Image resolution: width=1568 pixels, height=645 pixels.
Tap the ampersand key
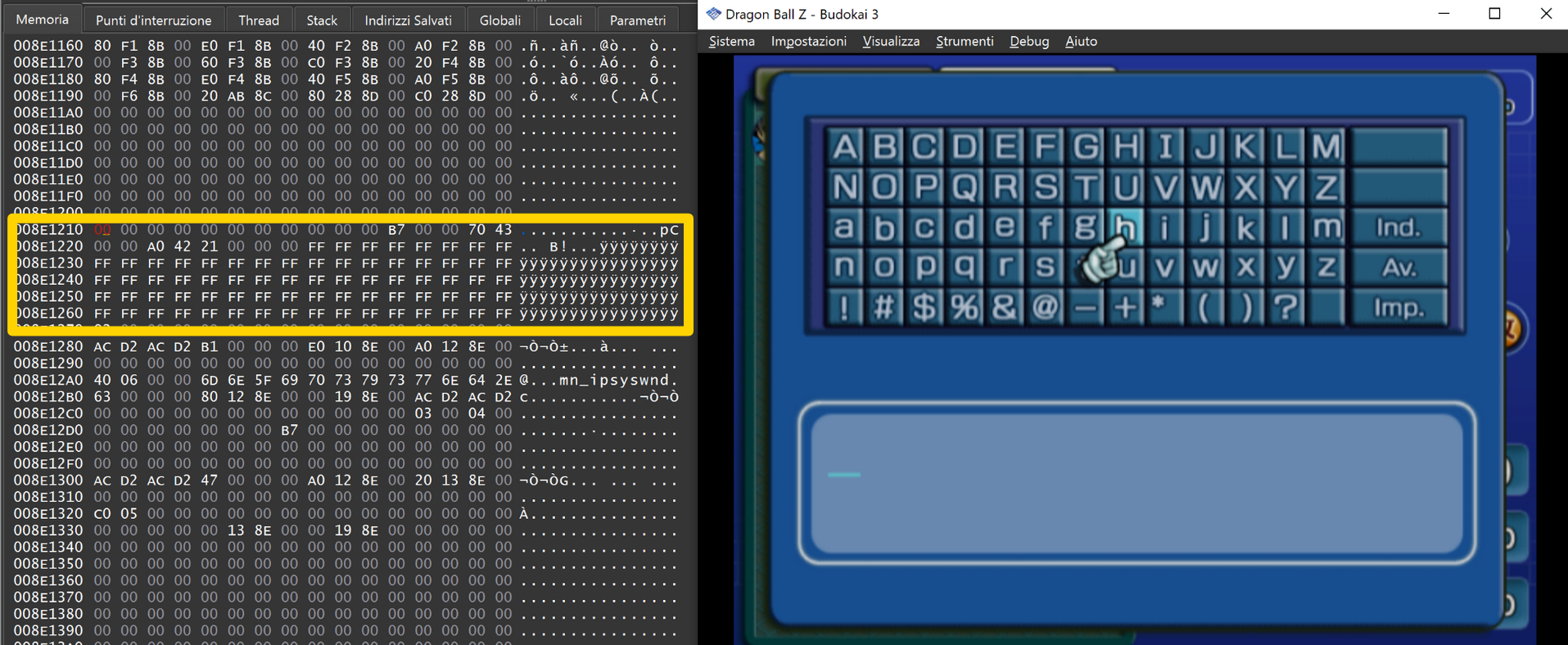(x=1005, y=307)
